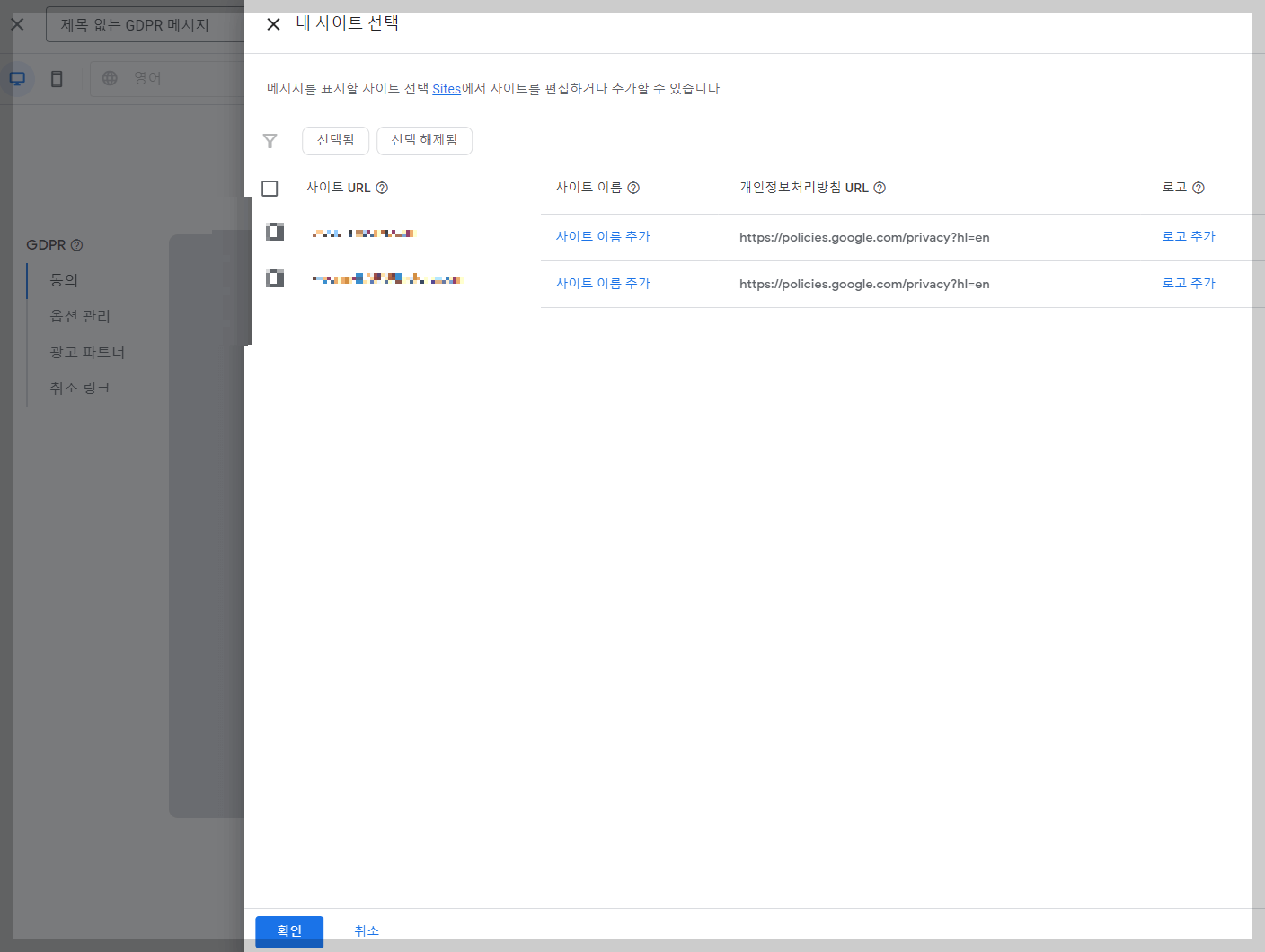Open help icon next to 로고
Viewport: 1265px width, 952px height.
tap(1198, 188)
